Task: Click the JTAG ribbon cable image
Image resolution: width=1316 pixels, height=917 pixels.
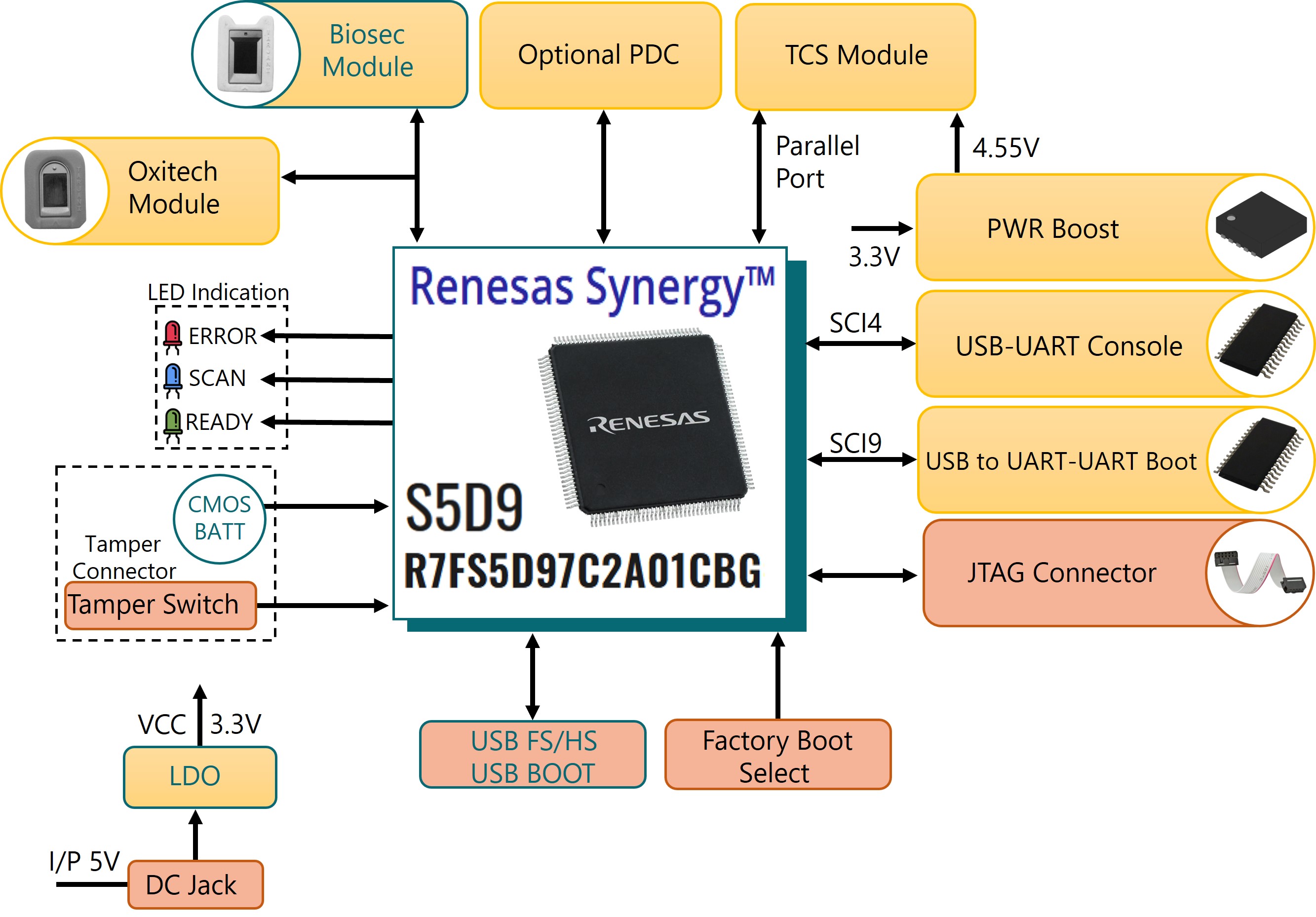Action: pos(1260,573)
